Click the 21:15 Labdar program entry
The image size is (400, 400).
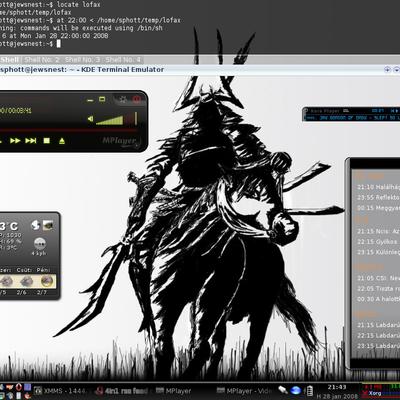pyautogui.click(x=378, y=325)
